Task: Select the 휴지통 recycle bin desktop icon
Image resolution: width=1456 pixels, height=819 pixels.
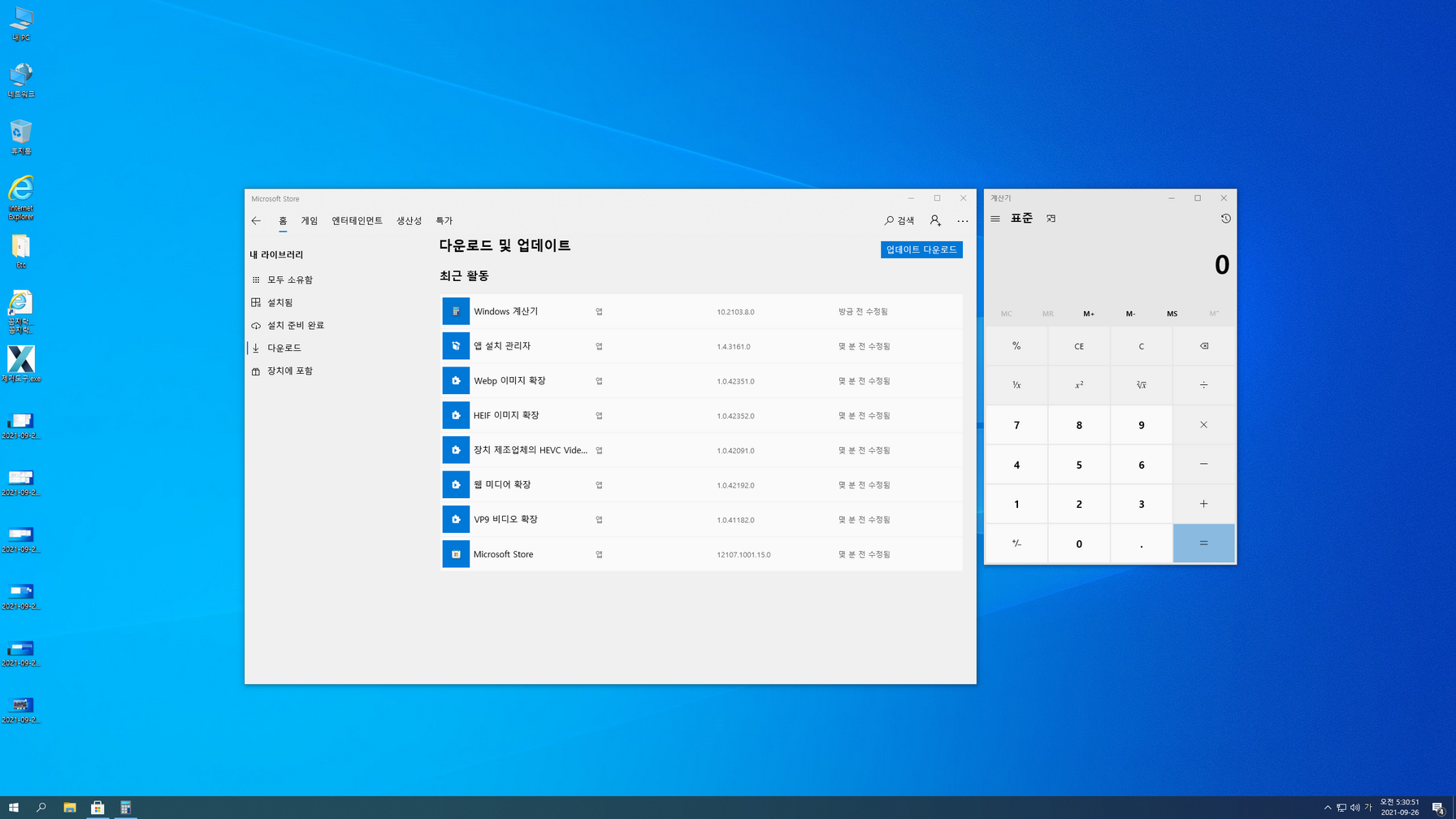Action: coord(21,136)
